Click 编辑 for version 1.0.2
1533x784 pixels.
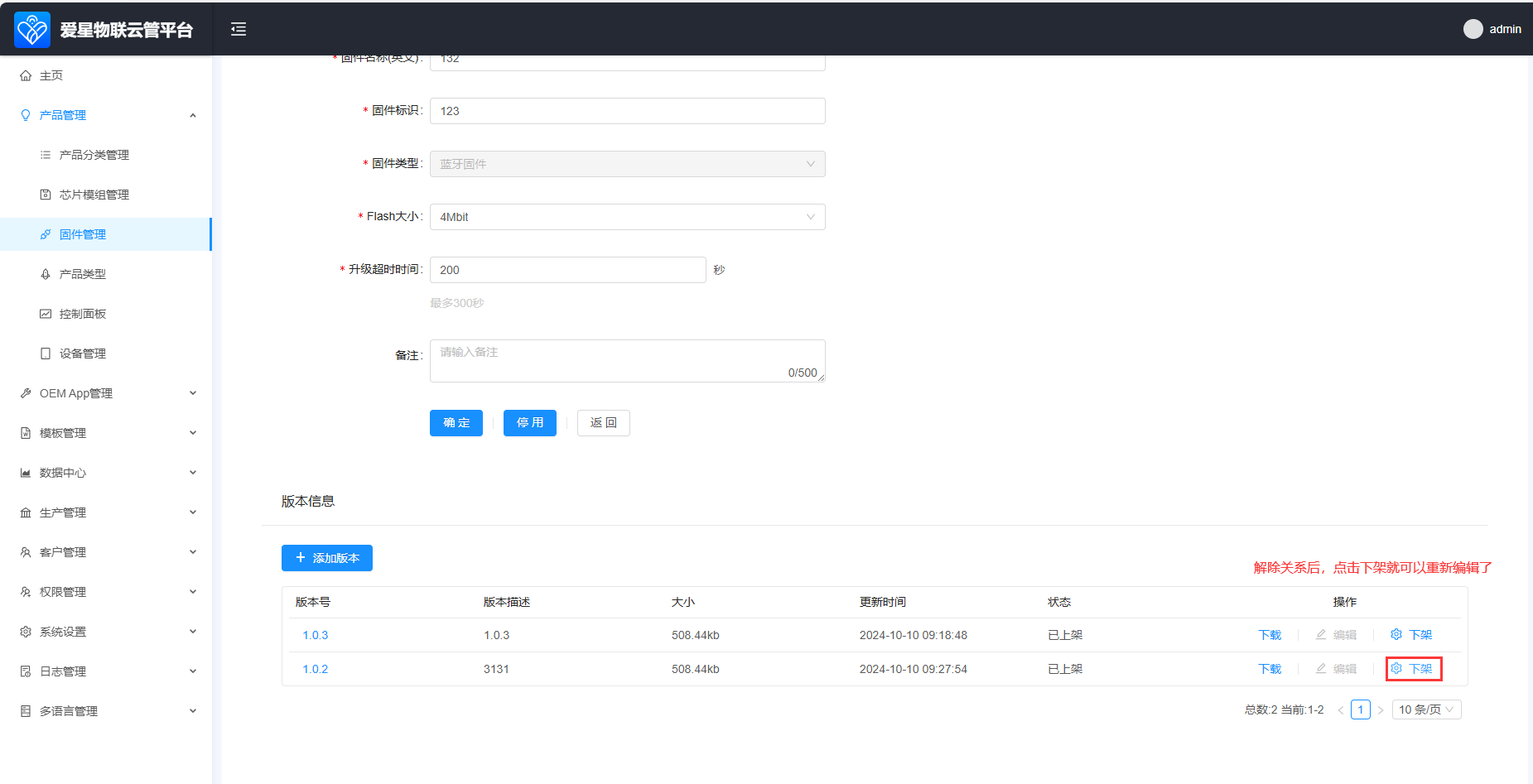[x=1336, y=669]
